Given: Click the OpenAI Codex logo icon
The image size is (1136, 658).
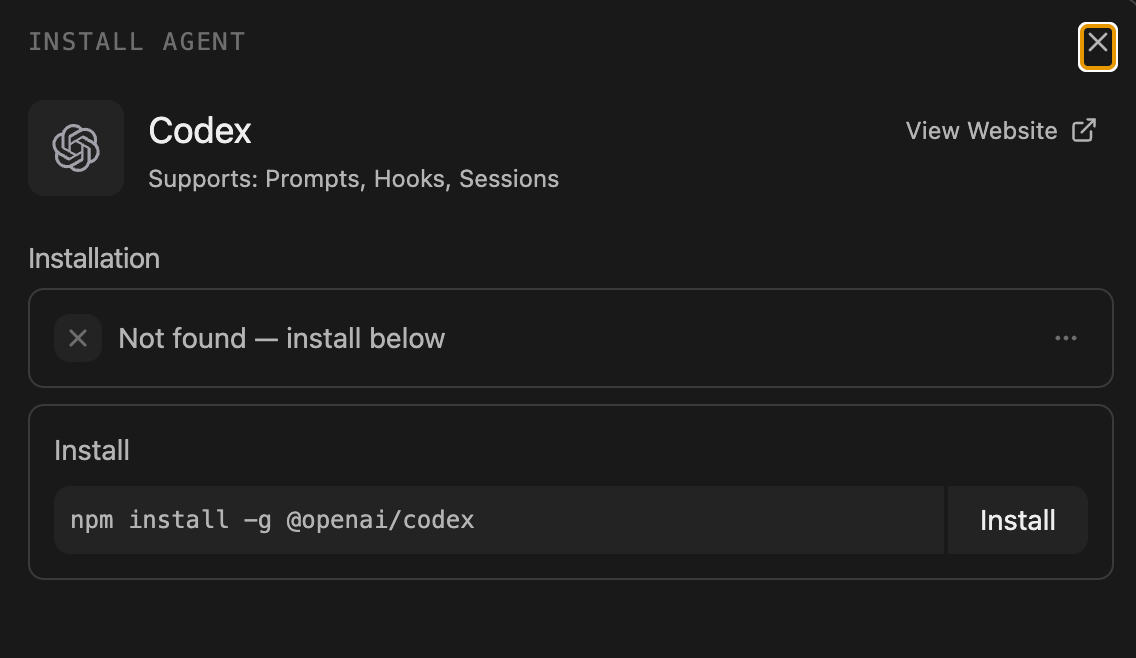Looking at the screenshot, I should click(x=76, y=148).
